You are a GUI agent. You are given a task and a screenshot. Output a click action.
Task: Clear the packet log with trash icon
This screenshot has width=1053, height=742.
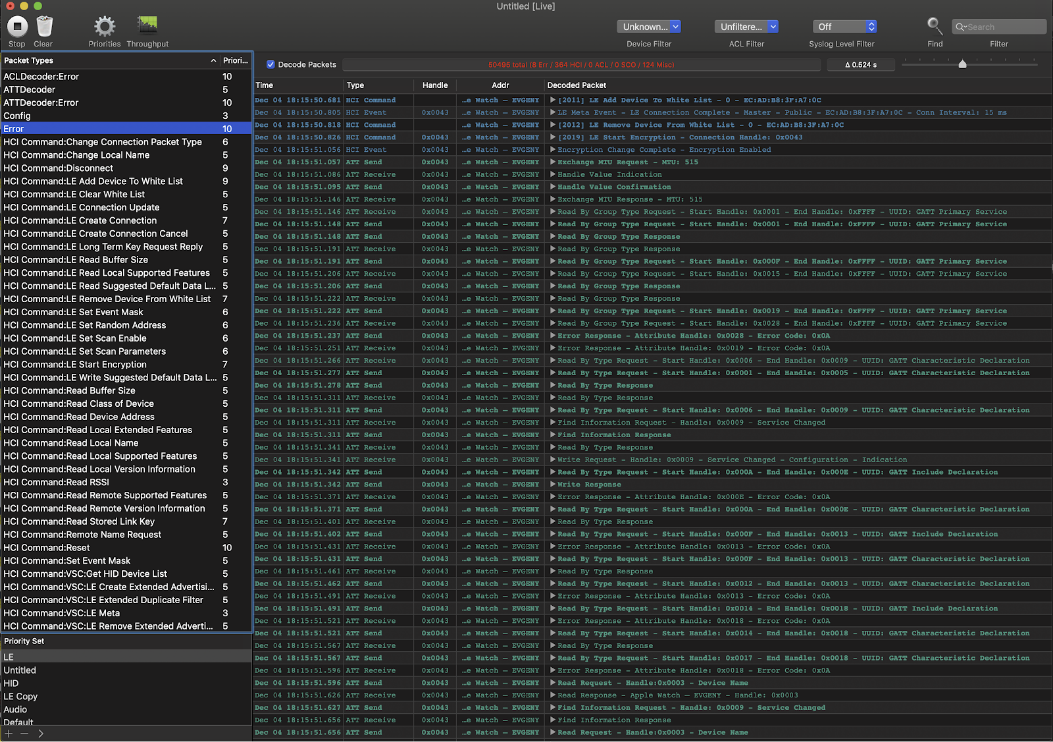(44, 27)
